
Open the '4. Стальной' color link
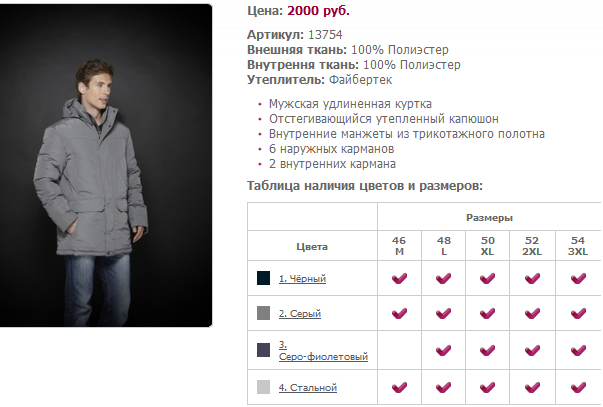coord(307,387)
